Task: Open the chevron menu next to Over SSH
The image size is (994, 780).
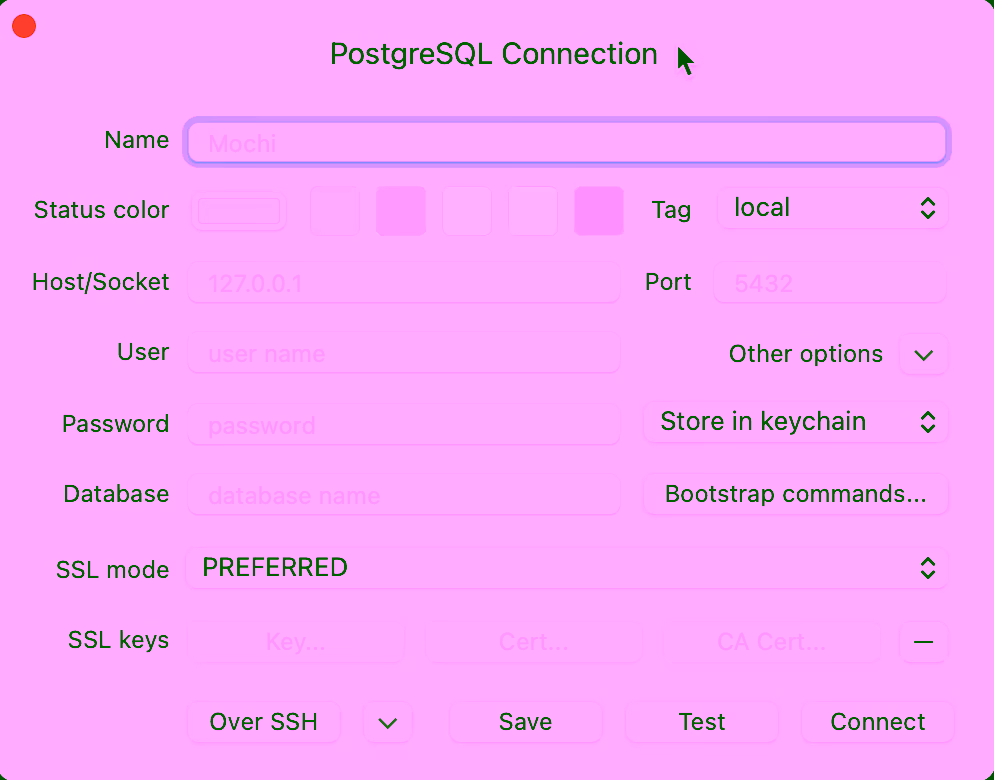Action: point(388,723)
